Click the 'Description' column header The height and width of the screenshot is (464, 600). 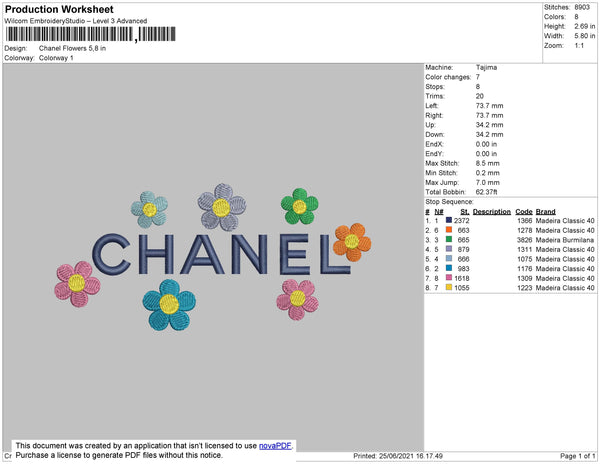(x=492, y=212)
